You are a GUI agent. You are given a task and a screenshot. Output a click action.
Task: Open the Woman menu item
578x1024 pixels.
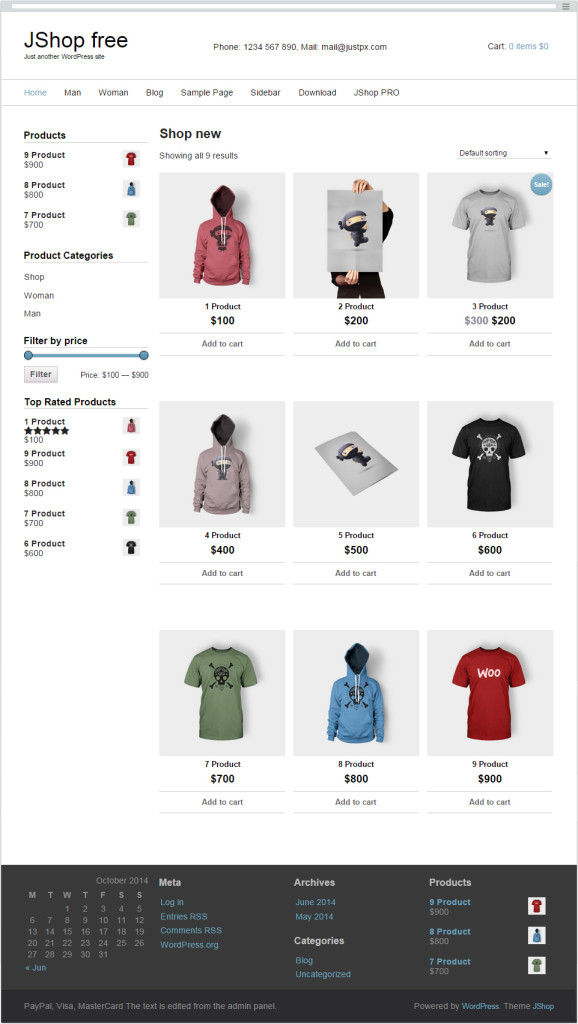coord(114,93)
